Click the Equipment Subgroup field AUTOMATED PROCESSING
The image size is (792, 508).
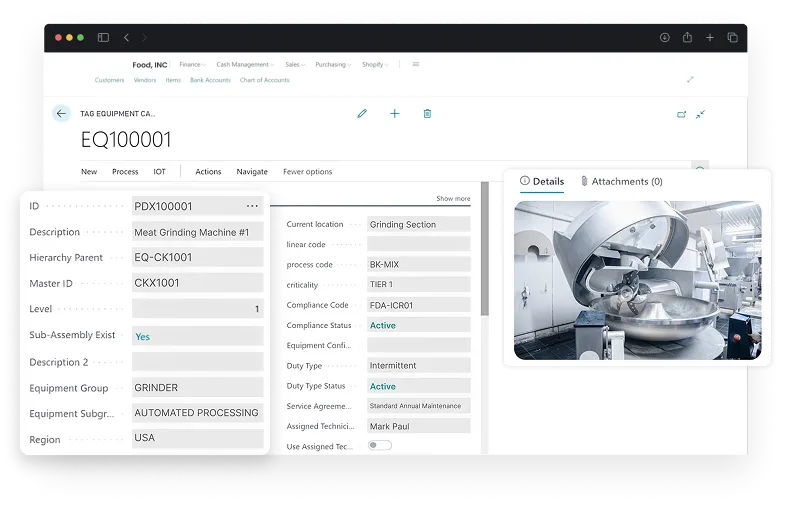click(x=197, y=413)
